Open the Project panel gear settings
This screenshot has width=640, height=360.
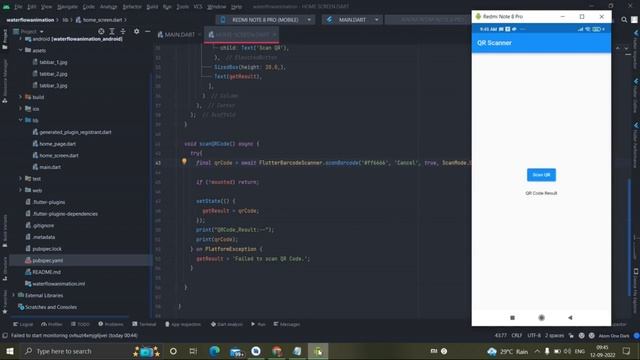coord(136,31)
